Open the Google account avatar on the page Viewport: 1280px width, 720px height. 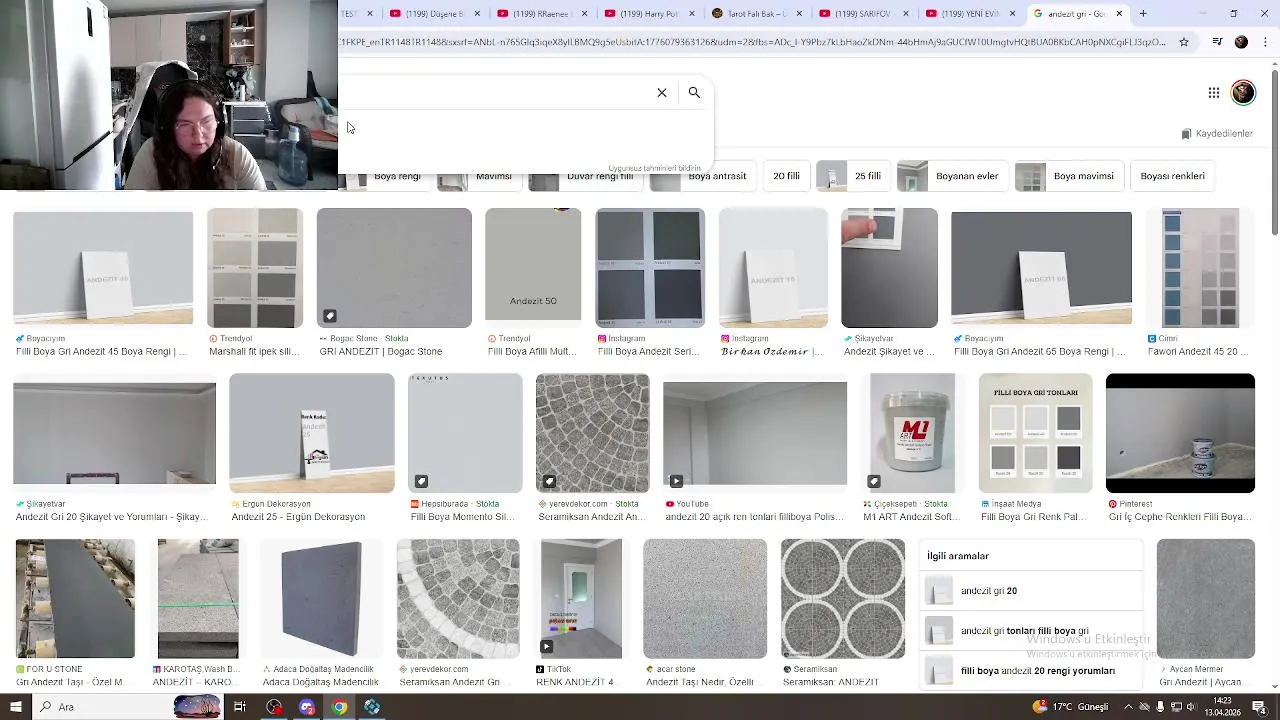tap(1243, 92)
